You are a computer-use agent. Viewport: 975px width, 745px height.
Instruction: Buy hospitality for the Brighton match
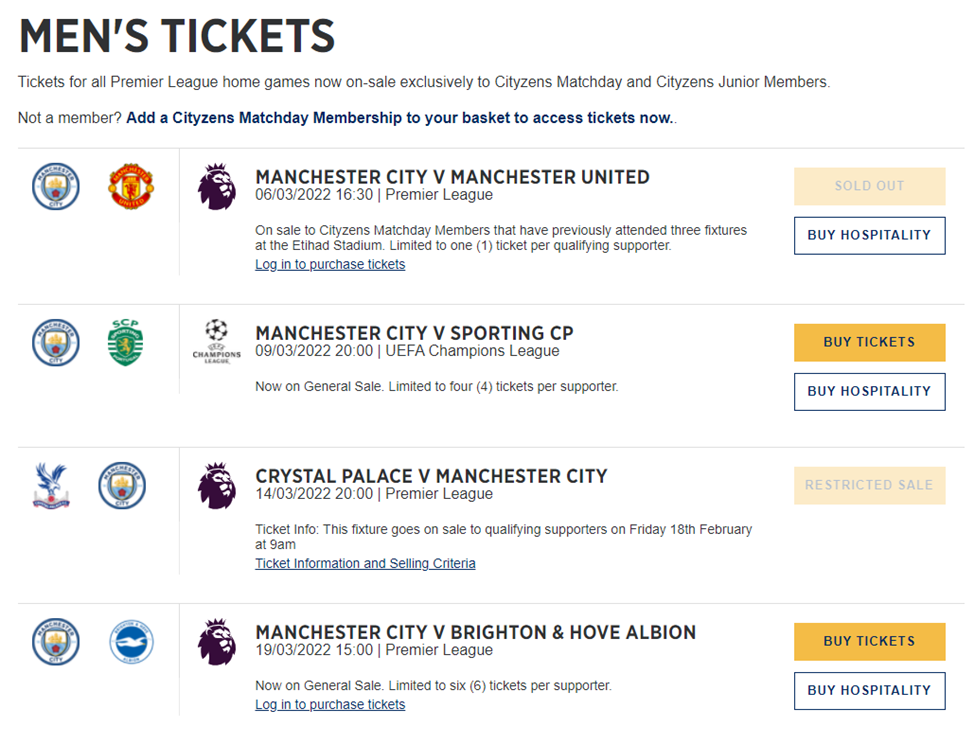click(869, 690)
